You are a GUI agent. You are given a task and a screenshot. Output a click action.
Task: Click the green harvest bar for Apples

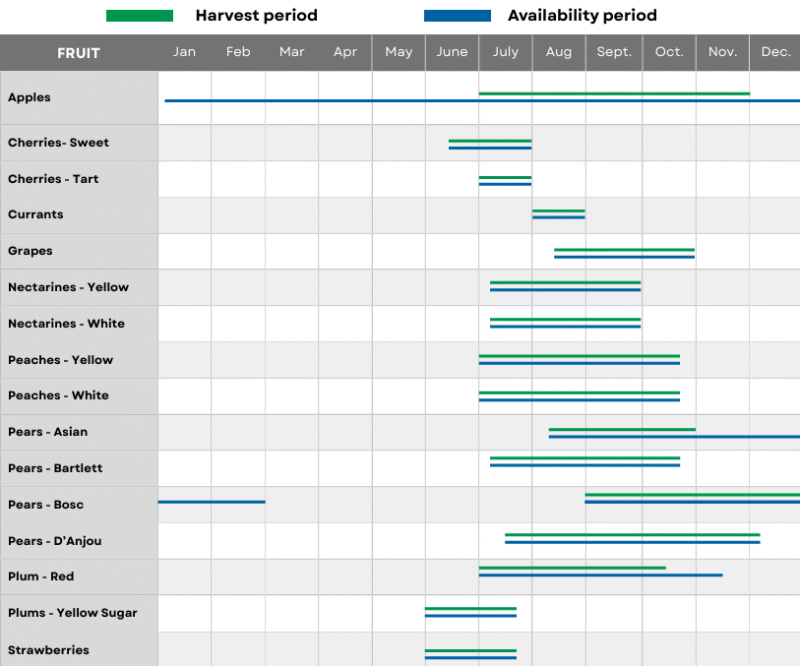[x=614, y=91]
